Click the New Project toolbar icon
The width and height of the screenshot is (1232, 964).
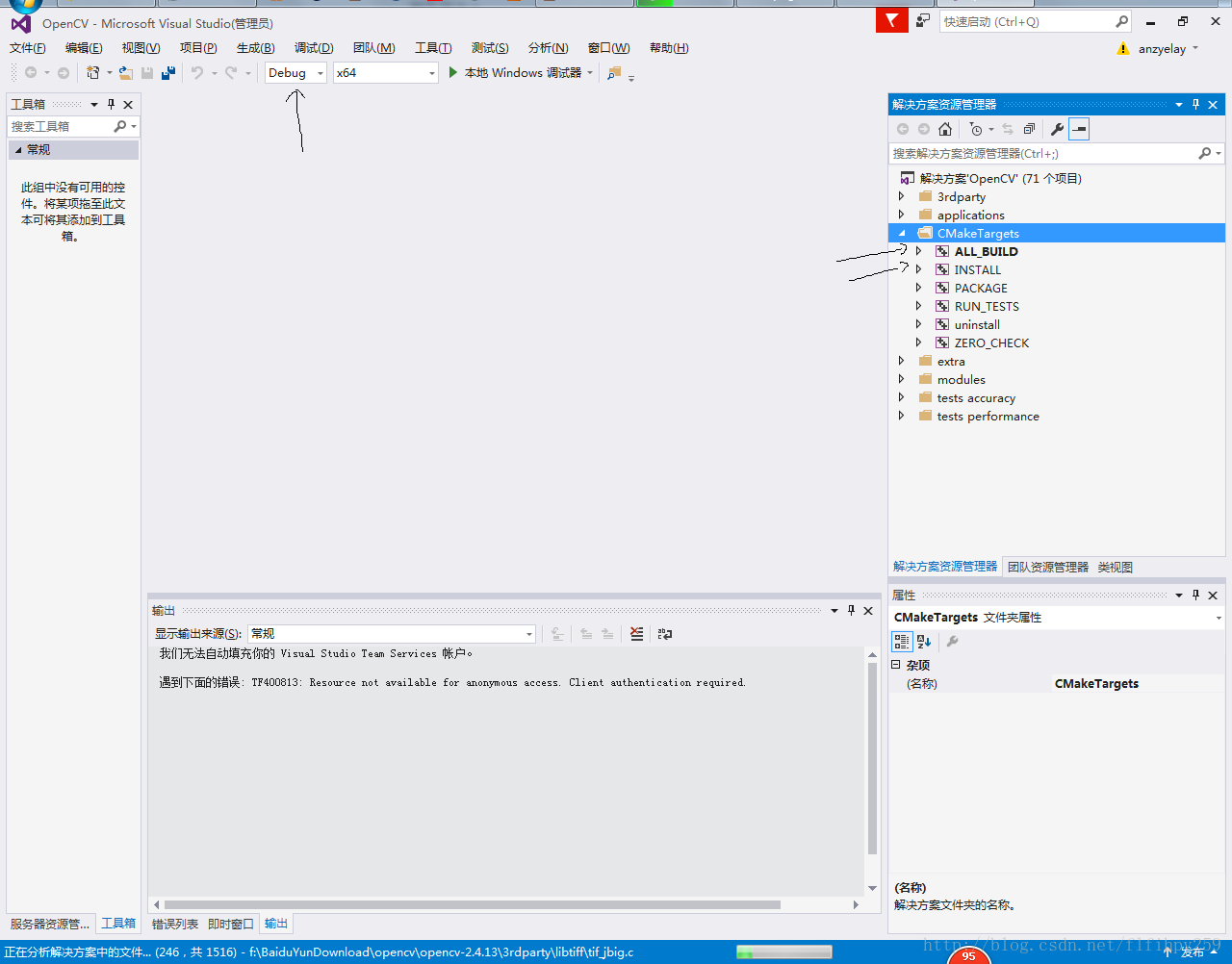[92, 72]
